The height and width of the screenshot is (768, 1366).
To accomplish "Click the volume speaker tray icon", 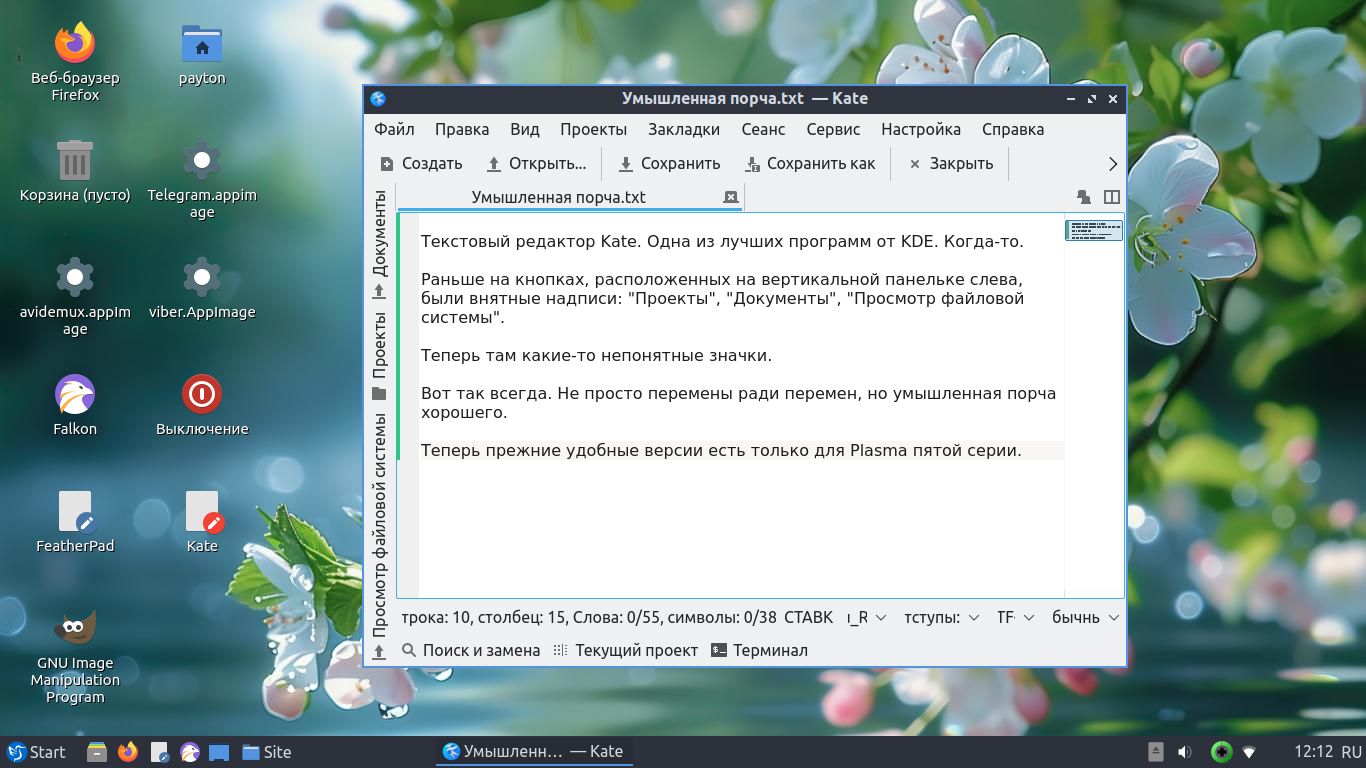I will click(1185, 752).
